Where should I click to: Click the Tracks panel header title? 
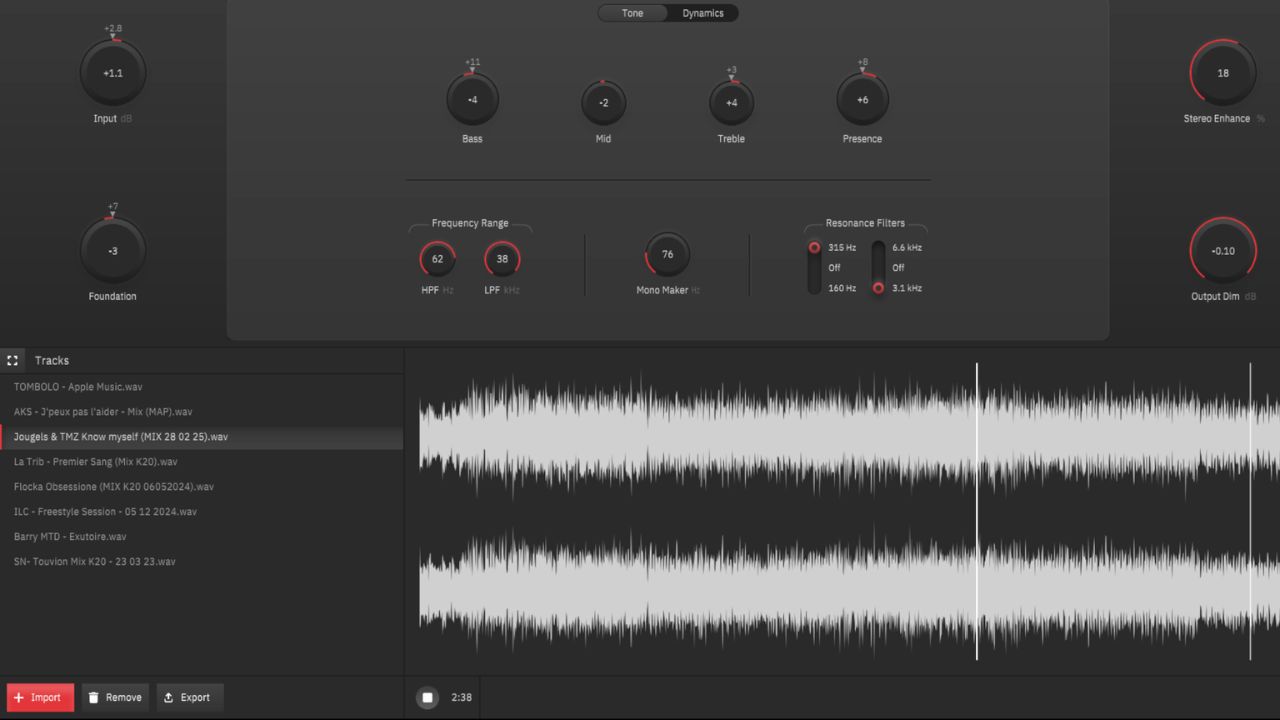pos(52,360)
